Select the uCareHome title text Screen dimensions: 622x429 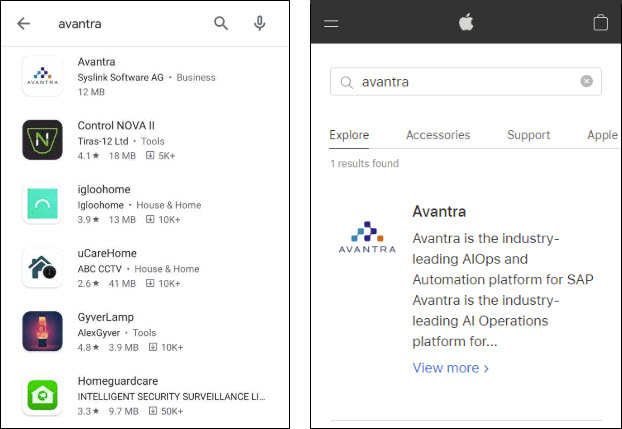pyautogui.click(x=107, y=253)
